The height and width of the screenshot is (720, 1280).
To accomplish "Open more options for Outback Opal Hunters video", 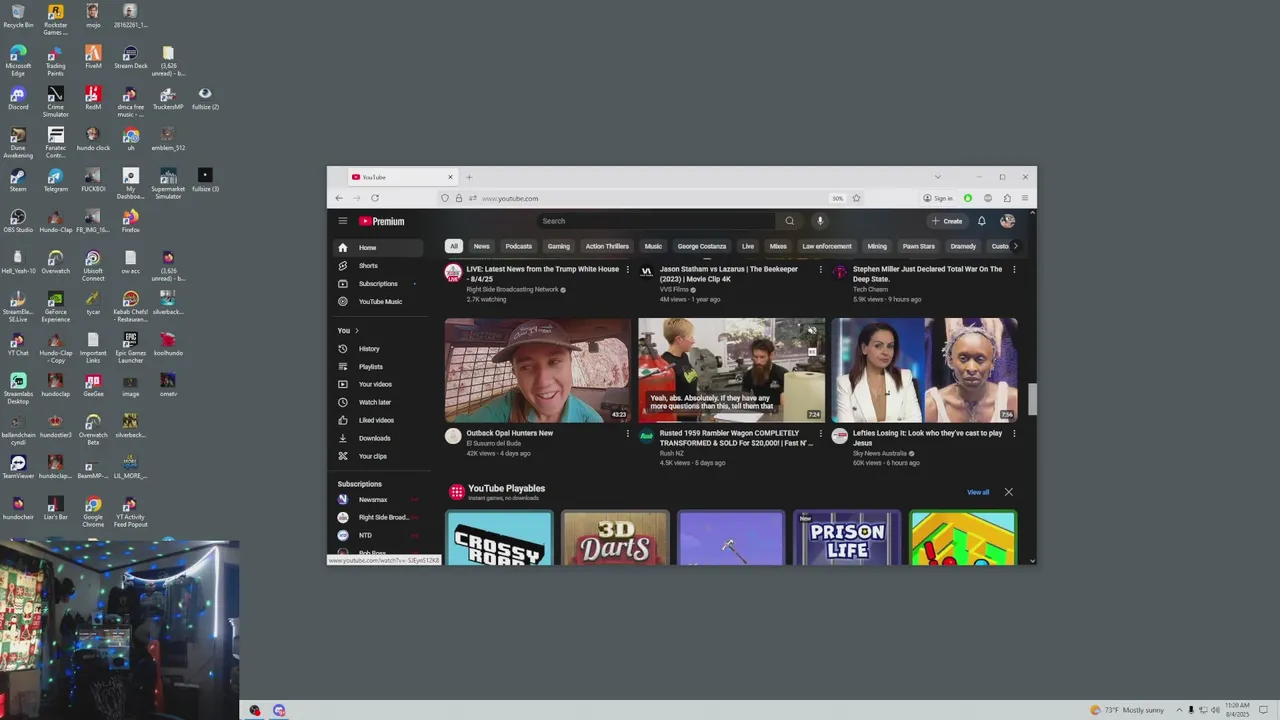I will (x=628, y=433).
